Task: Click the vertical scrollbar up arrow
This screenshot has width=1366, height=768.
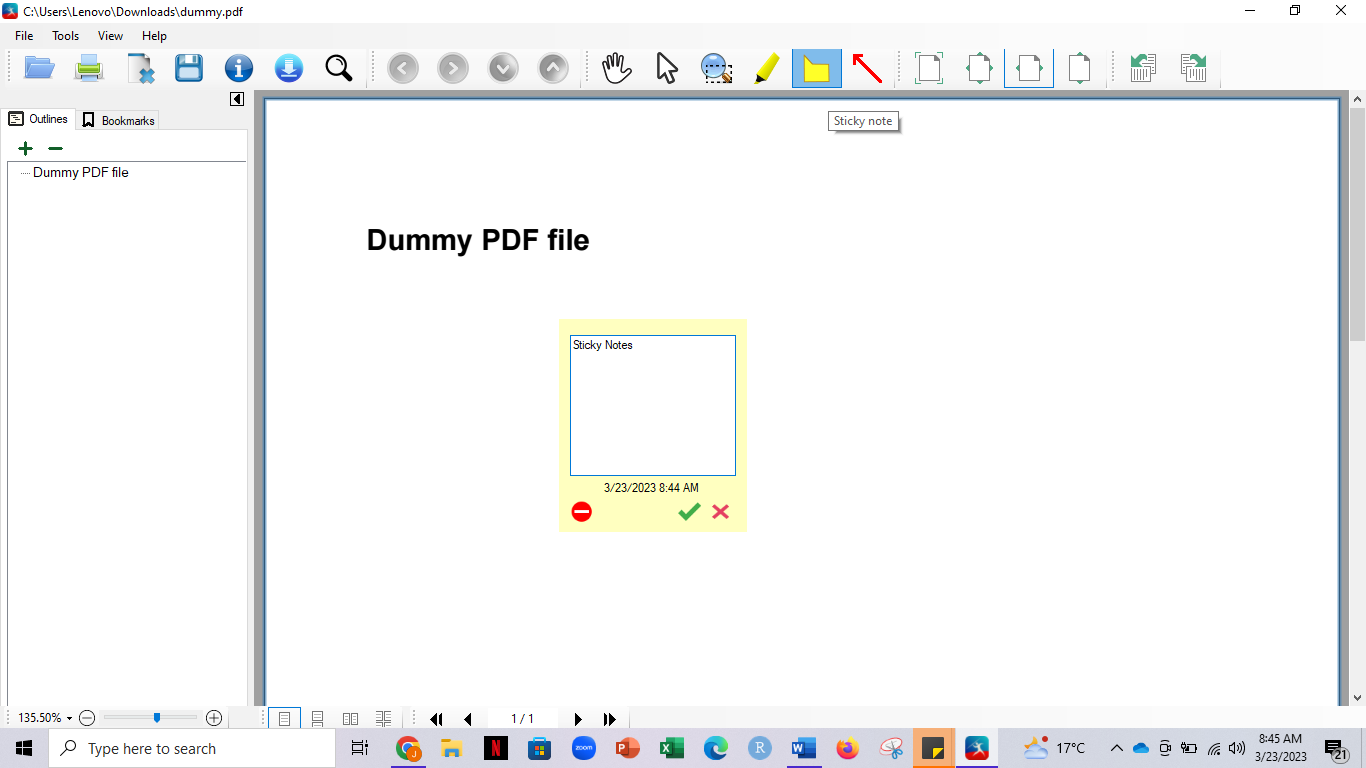Action: (1357, 99)
